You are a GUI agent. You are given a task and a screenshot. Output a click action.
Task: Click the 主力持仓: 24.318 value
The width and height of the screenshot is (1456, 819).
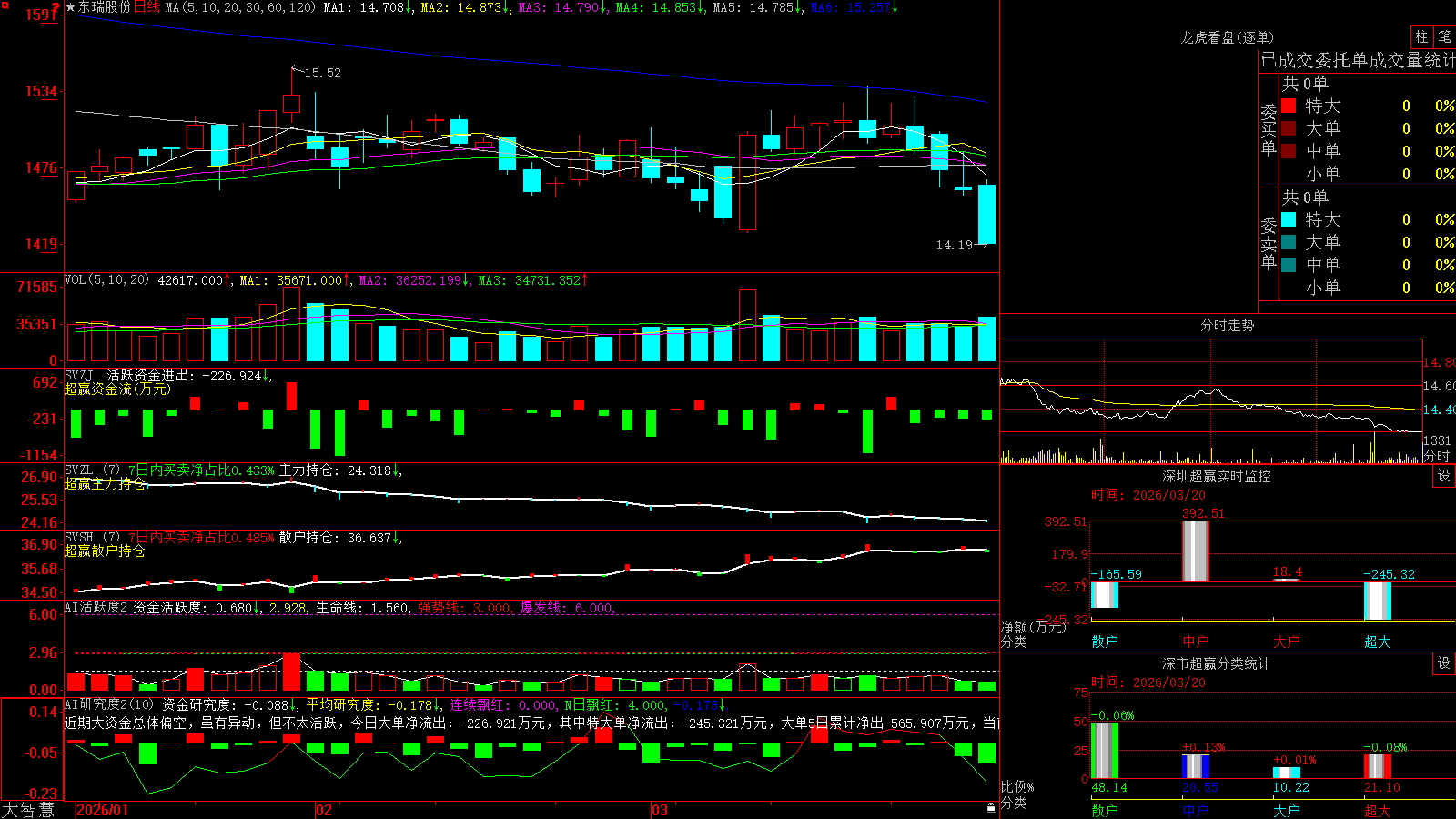pos(335,470)
